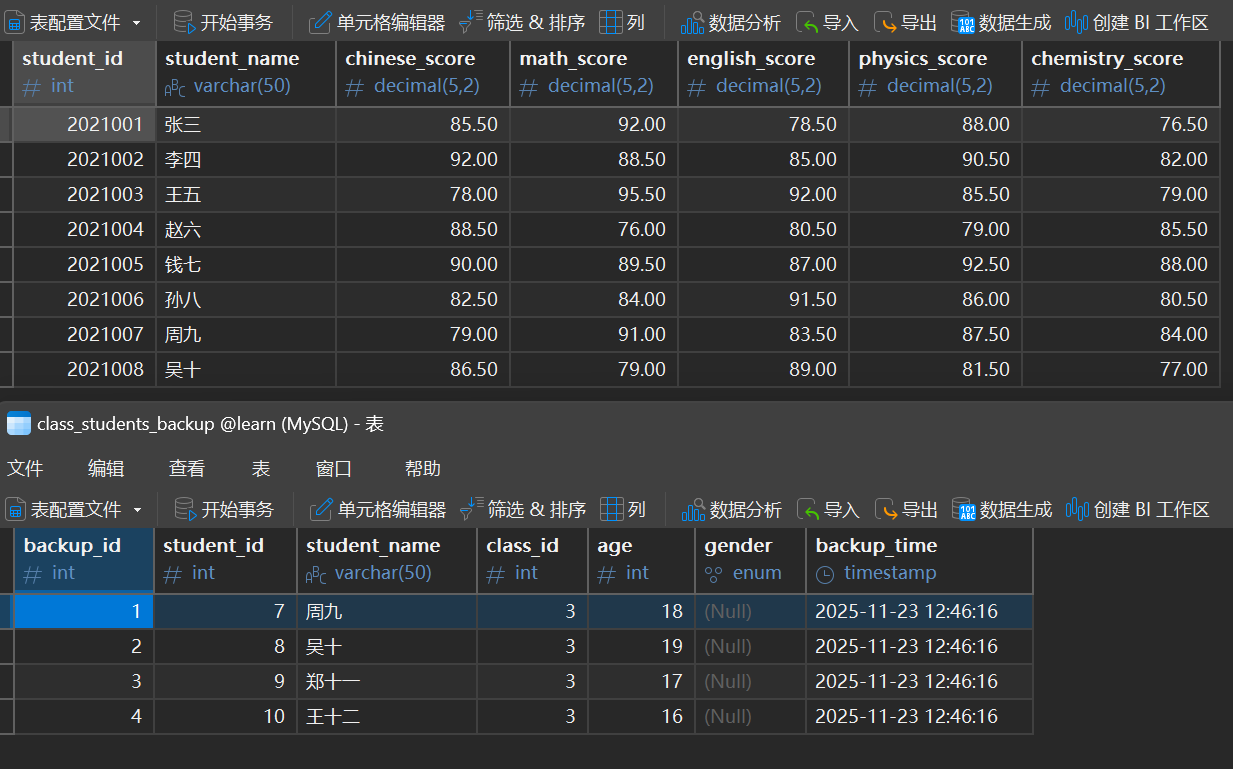Screen dimensions: 1233x769
Task: Click 导入 in class_students_backup window
Action: click(x=828, y=509)
